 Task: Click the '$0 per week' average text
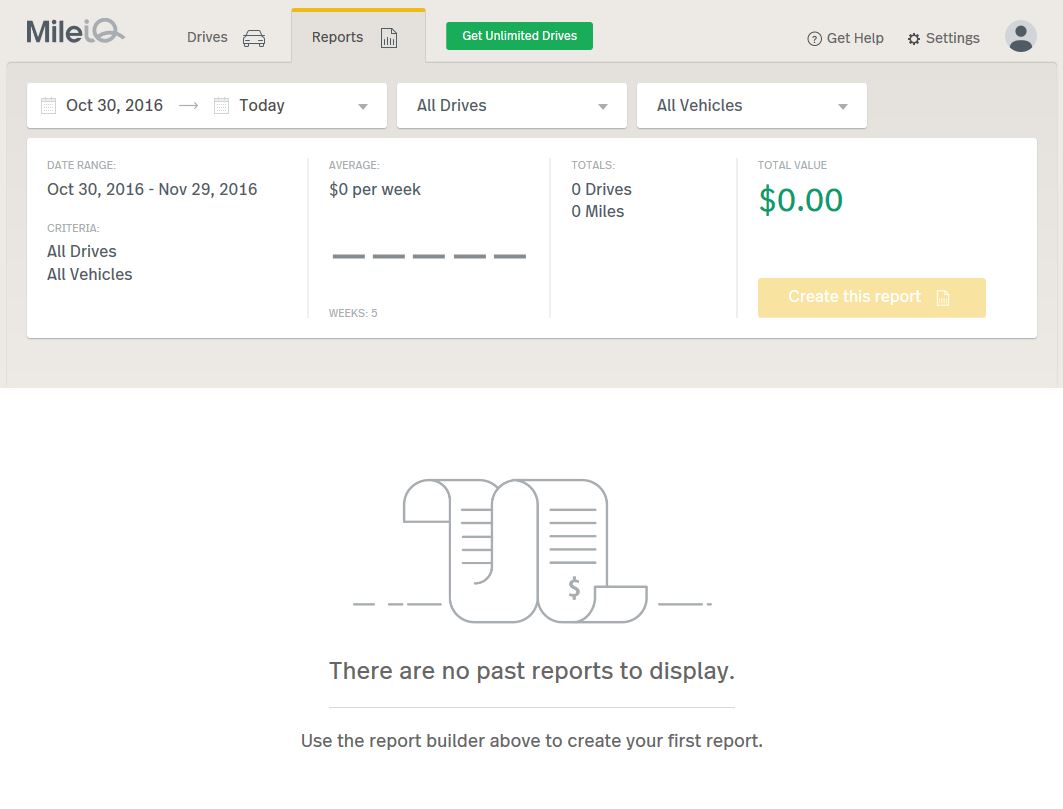click(x=375, y=190)
